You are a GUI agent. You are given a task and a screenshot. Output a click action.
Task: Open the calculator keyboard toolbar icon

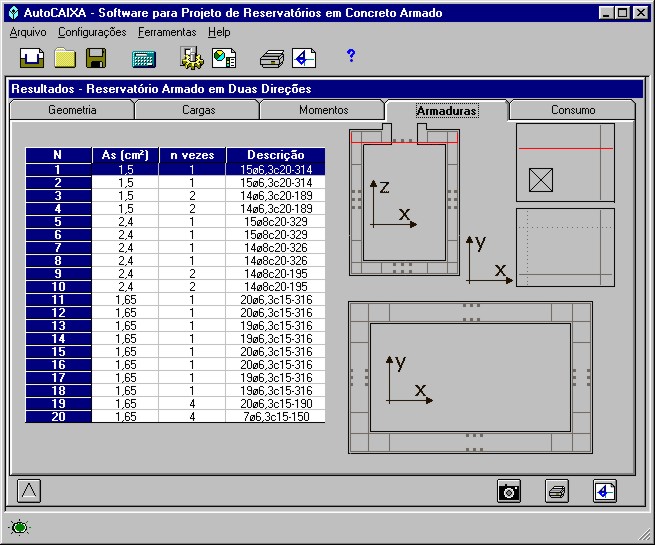[x=144, y=59]
